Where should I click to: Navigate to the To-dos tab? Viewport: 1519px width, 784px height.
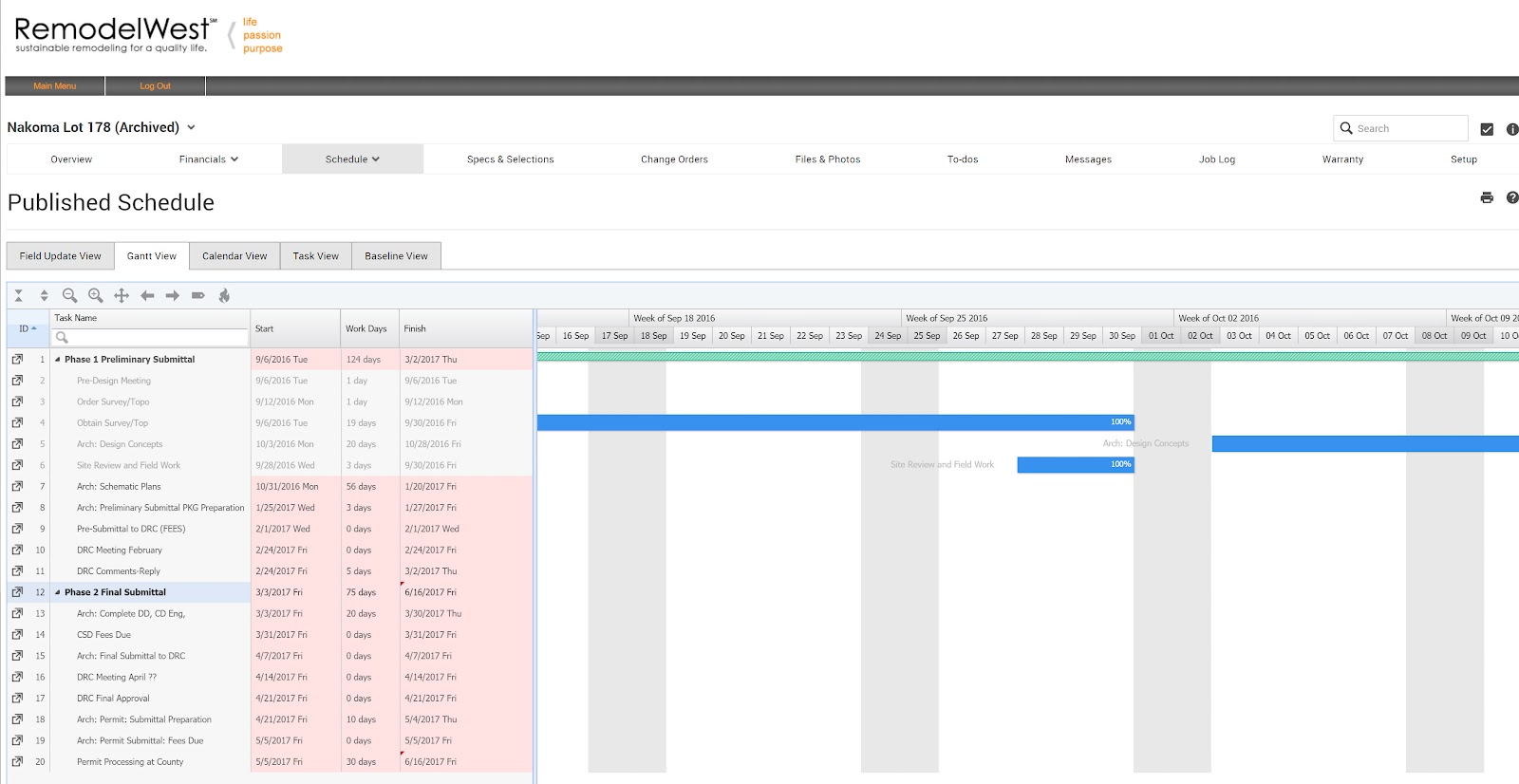pyautogui.click(x=963, y=159)
